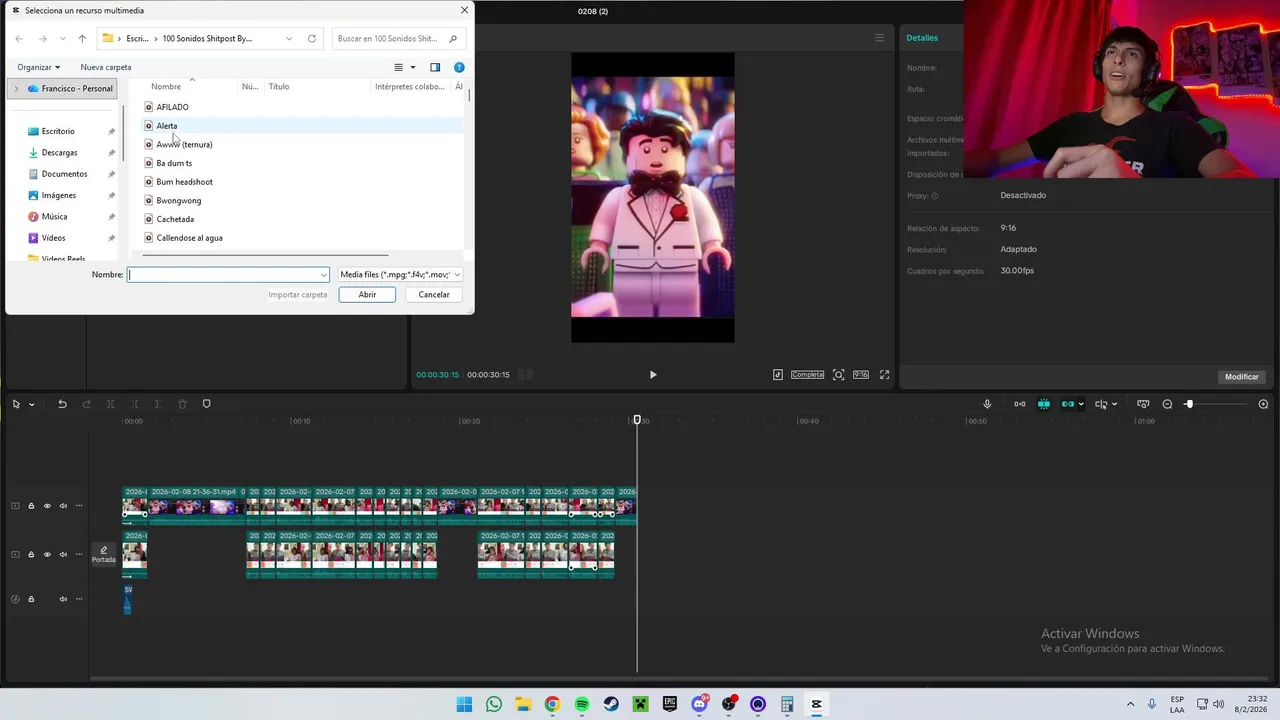The height and width of the screenshot is (720, 1280).
Task: Click Importar carpeta in the dialog
Action: (x=298, y=294)
